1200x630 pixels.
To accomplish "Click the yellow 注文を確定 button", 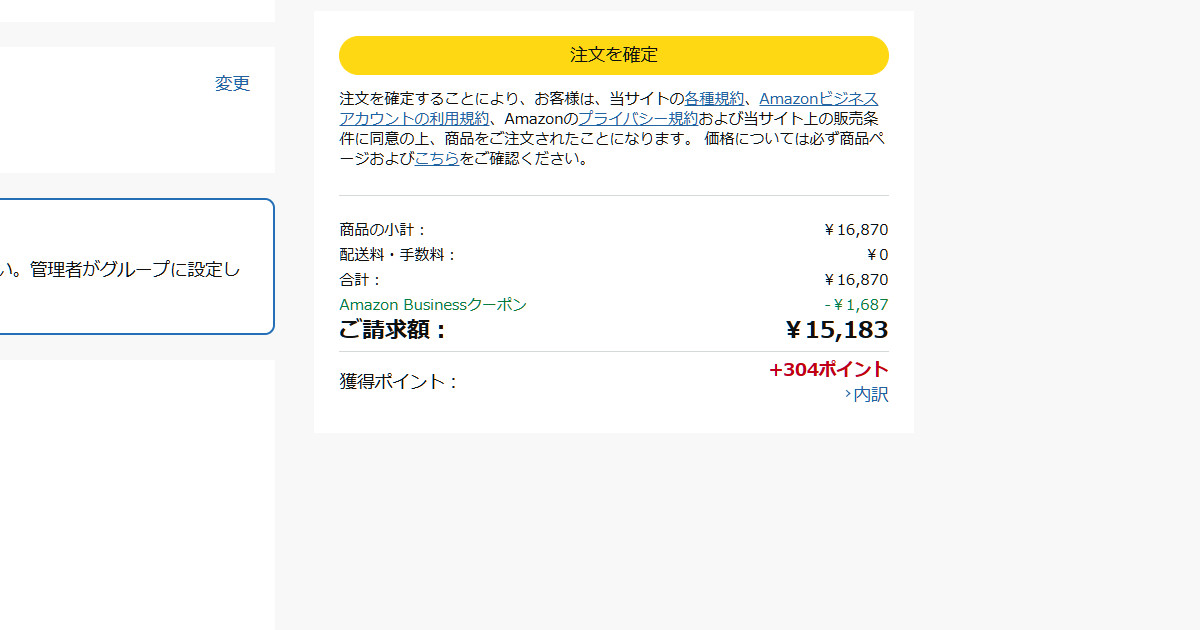I will tap(613, 55).
